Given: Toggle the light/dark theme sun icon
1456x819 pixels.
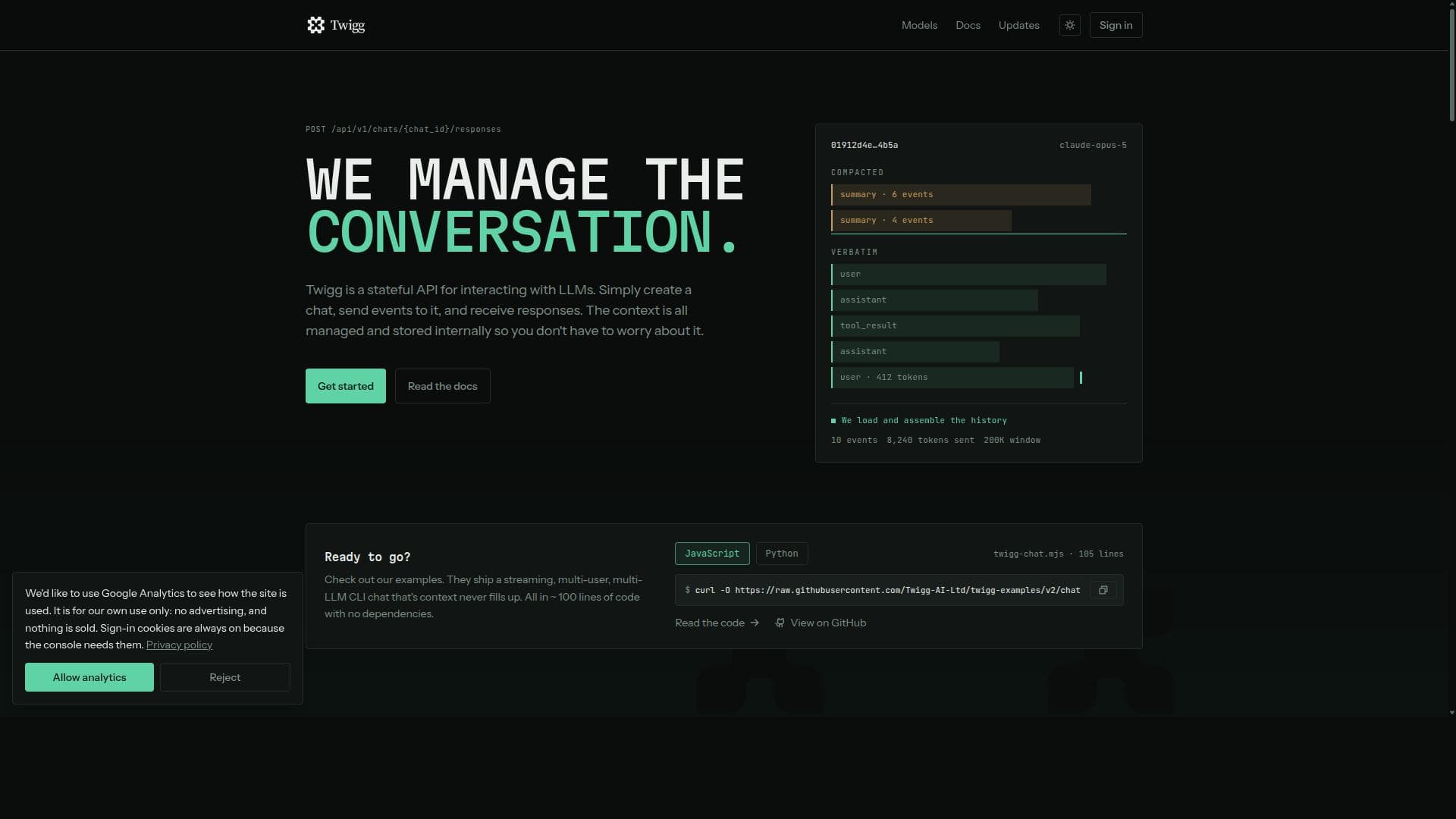Looking at the screenshot, I should 1070,25.
